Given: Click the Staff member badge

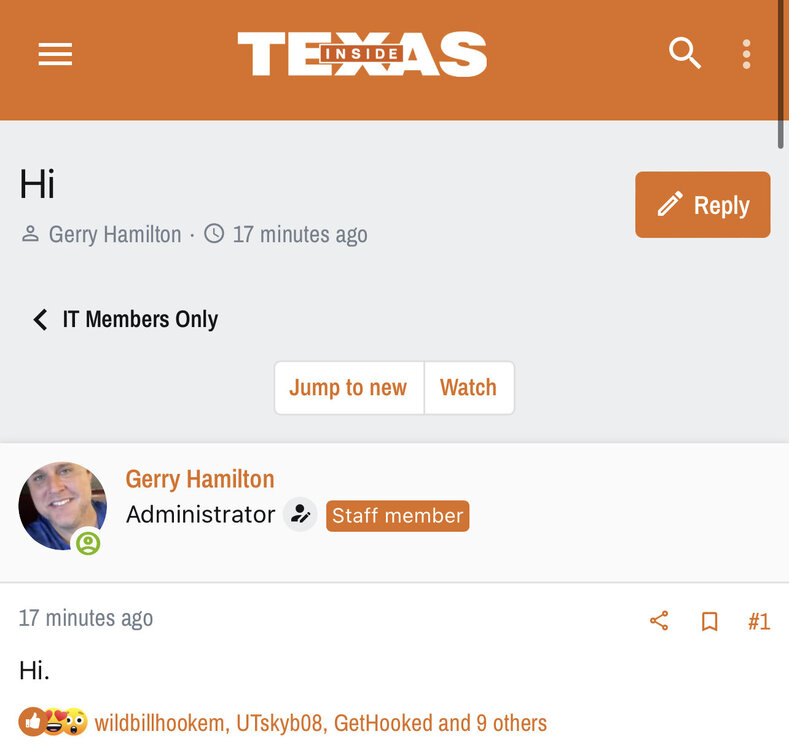Looking at the screenshot, I should pos(397,516).
